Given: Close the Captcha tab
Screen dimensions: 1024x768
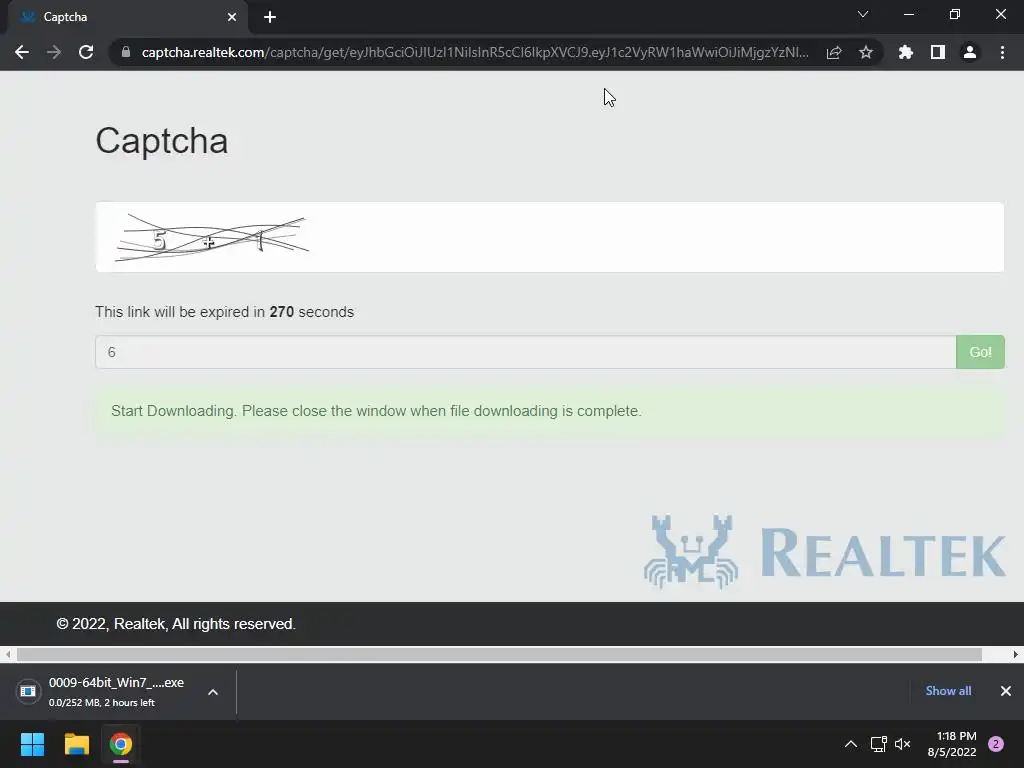Looking at the screenshot, I should [x=232, y=17].
